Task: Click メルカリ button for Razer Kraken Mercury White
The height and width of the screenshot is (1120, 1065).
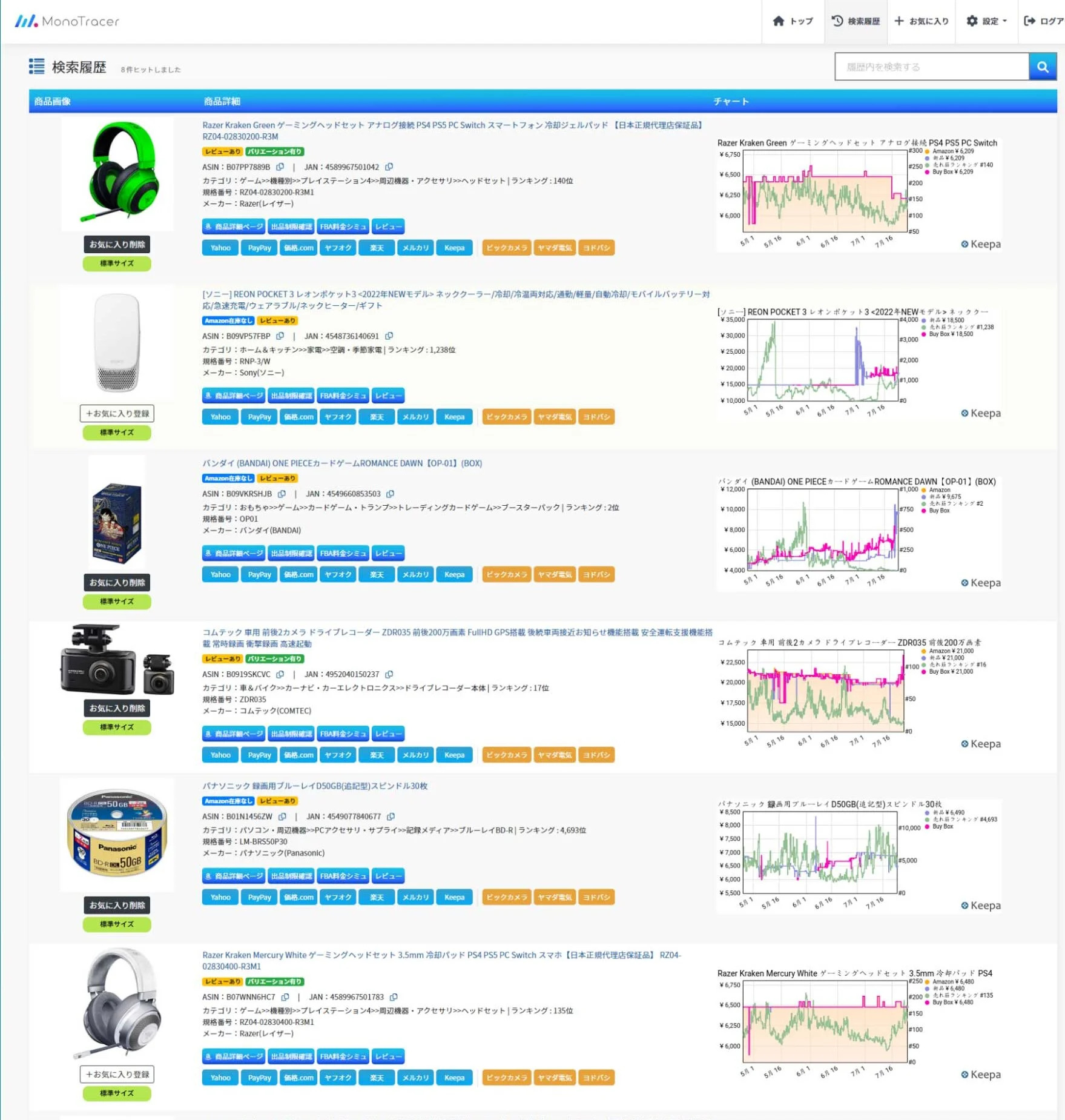Action: pyautogui.click(x=415, y=1078)
